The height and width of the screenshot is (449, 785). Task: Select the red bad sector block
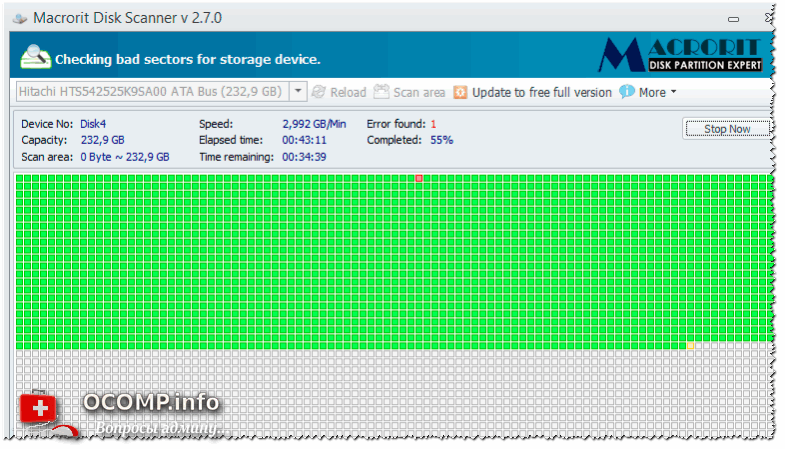point(419,178)
